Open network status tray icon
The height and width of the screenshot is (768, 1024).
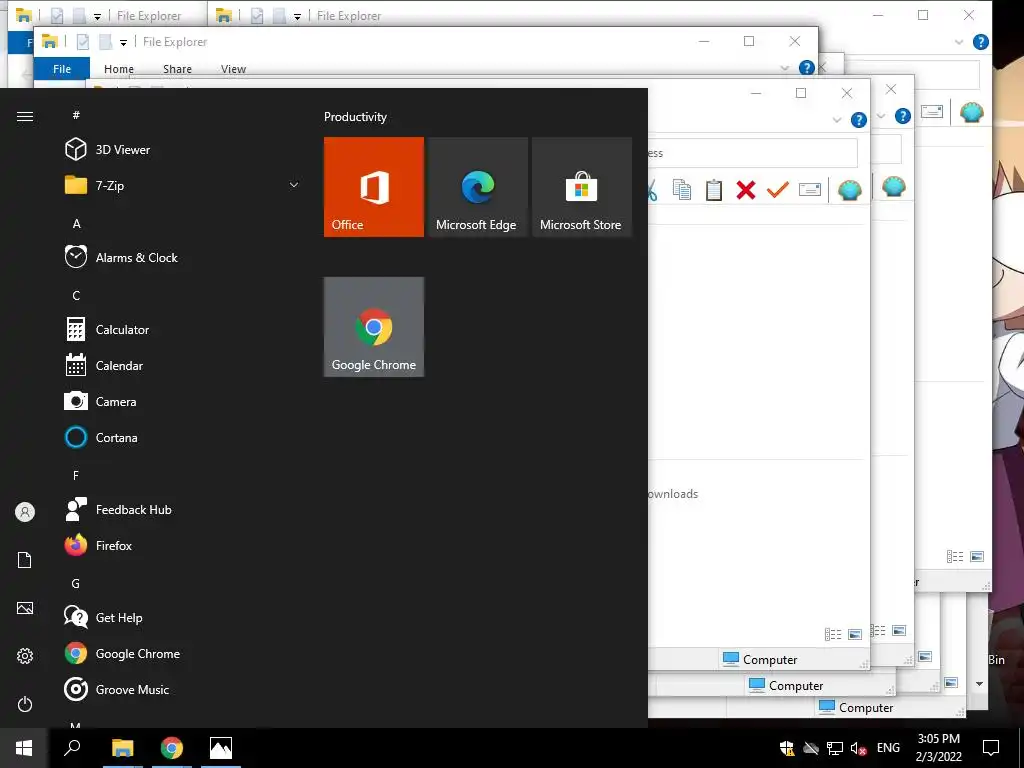835,748
